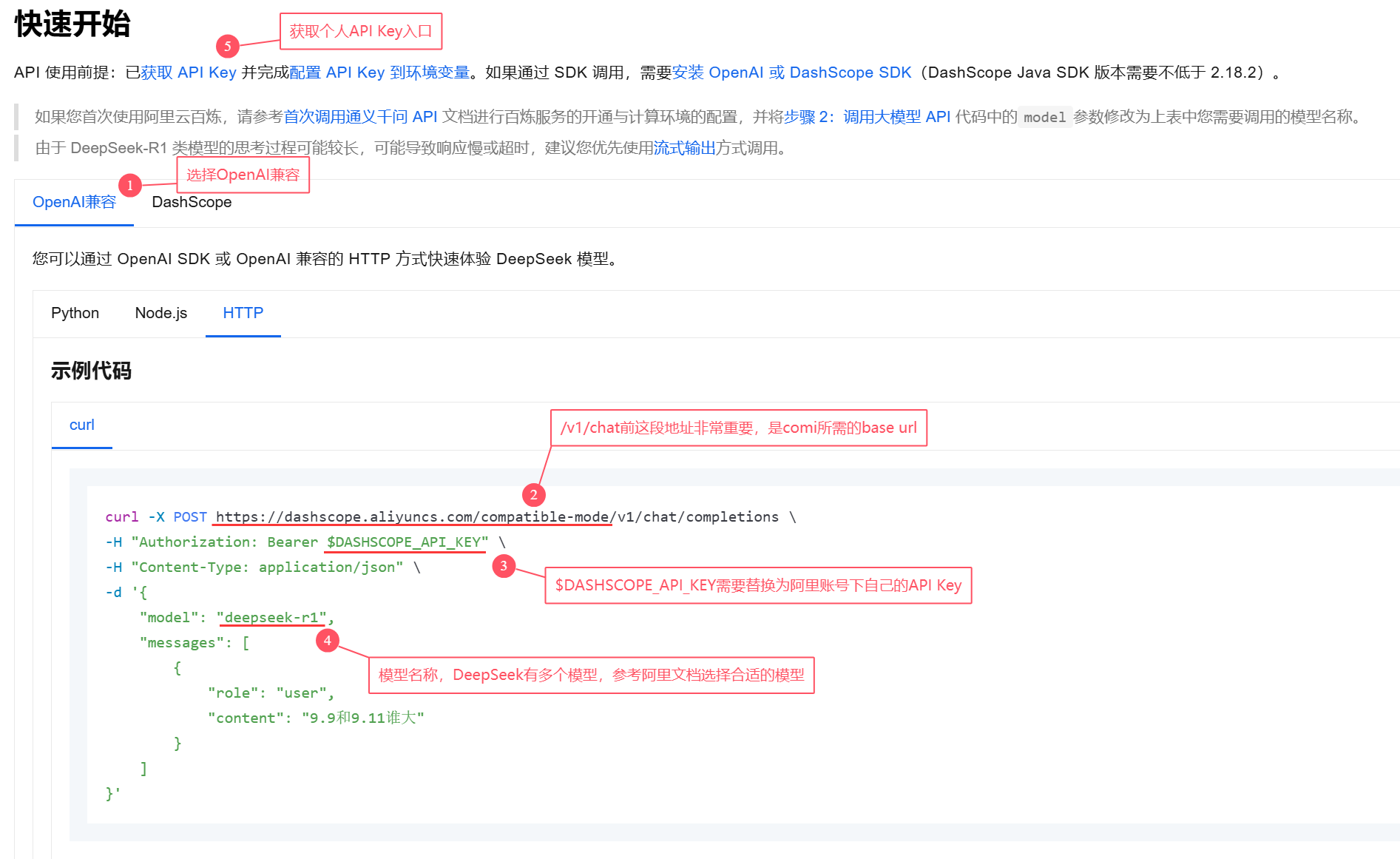Open 步骤 2：调用大模型 API link
The height and width of the screenshot is (859, 1400).
tap(867, 117)
